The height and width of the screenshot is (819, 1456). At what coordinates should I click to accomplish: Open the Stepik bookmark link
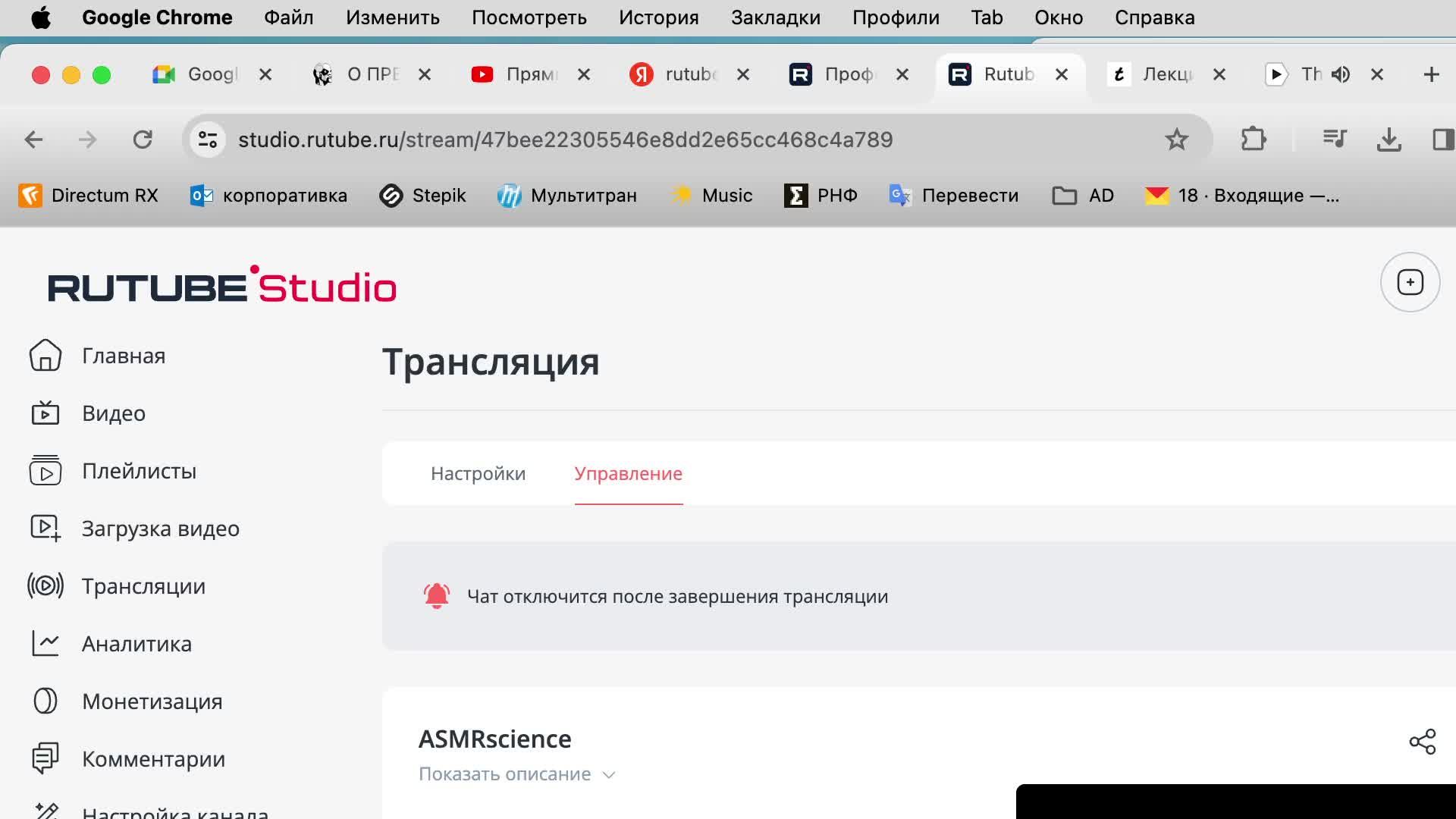422,196
